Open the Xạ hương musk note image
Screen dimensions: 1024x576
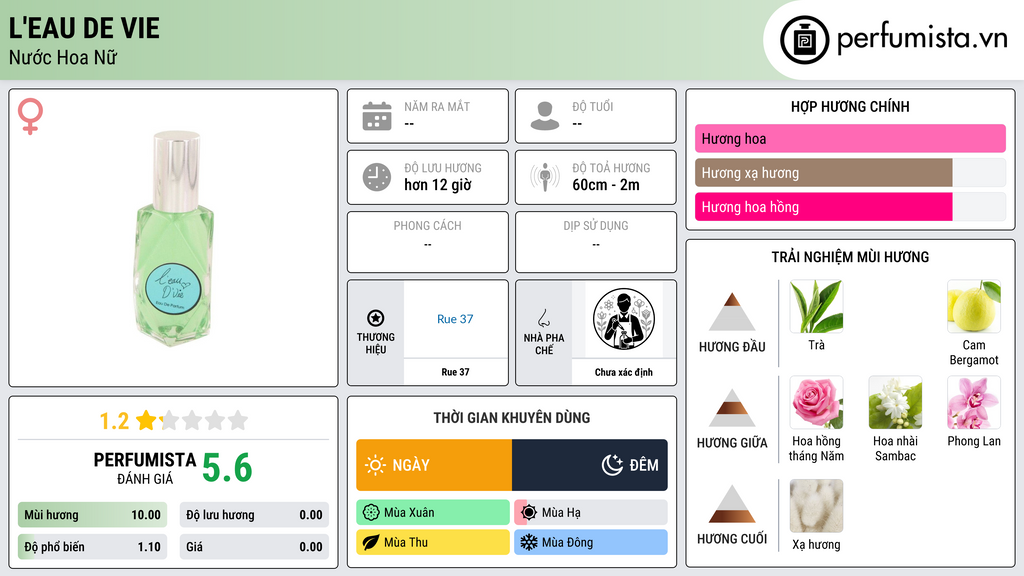coord(816,505)
